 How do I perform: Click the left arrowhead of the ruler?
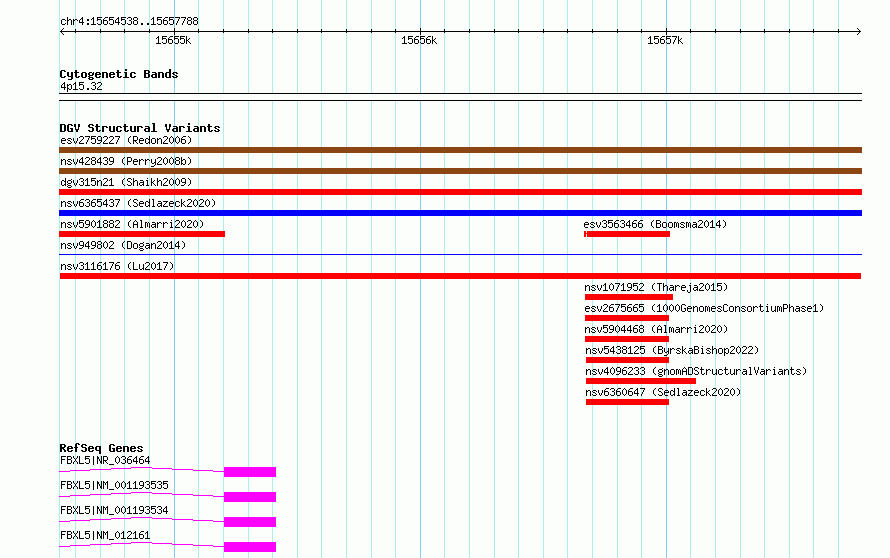coord(62,32)
